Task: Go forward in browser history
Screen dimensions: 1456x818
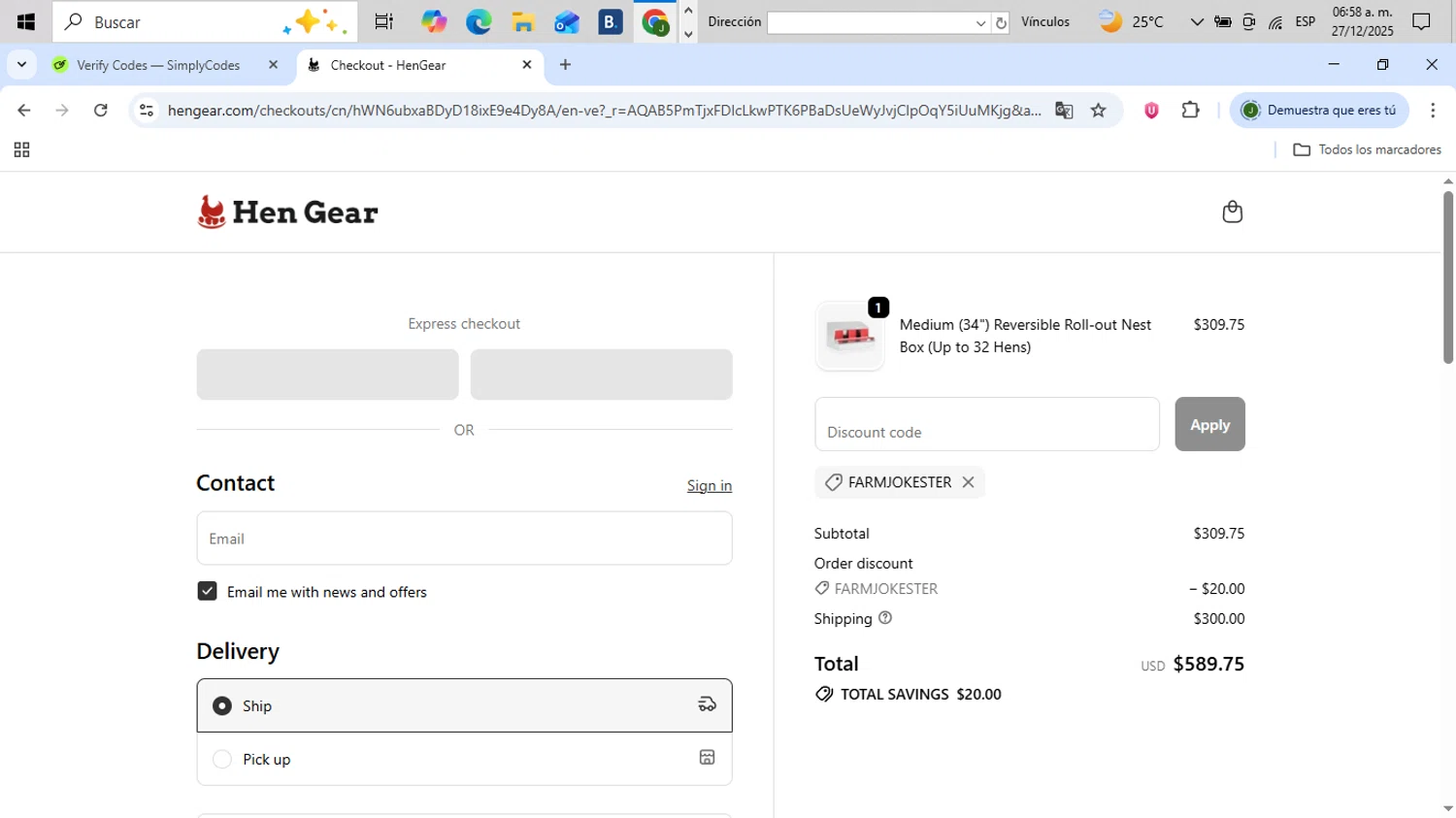Action: [62, 110]
